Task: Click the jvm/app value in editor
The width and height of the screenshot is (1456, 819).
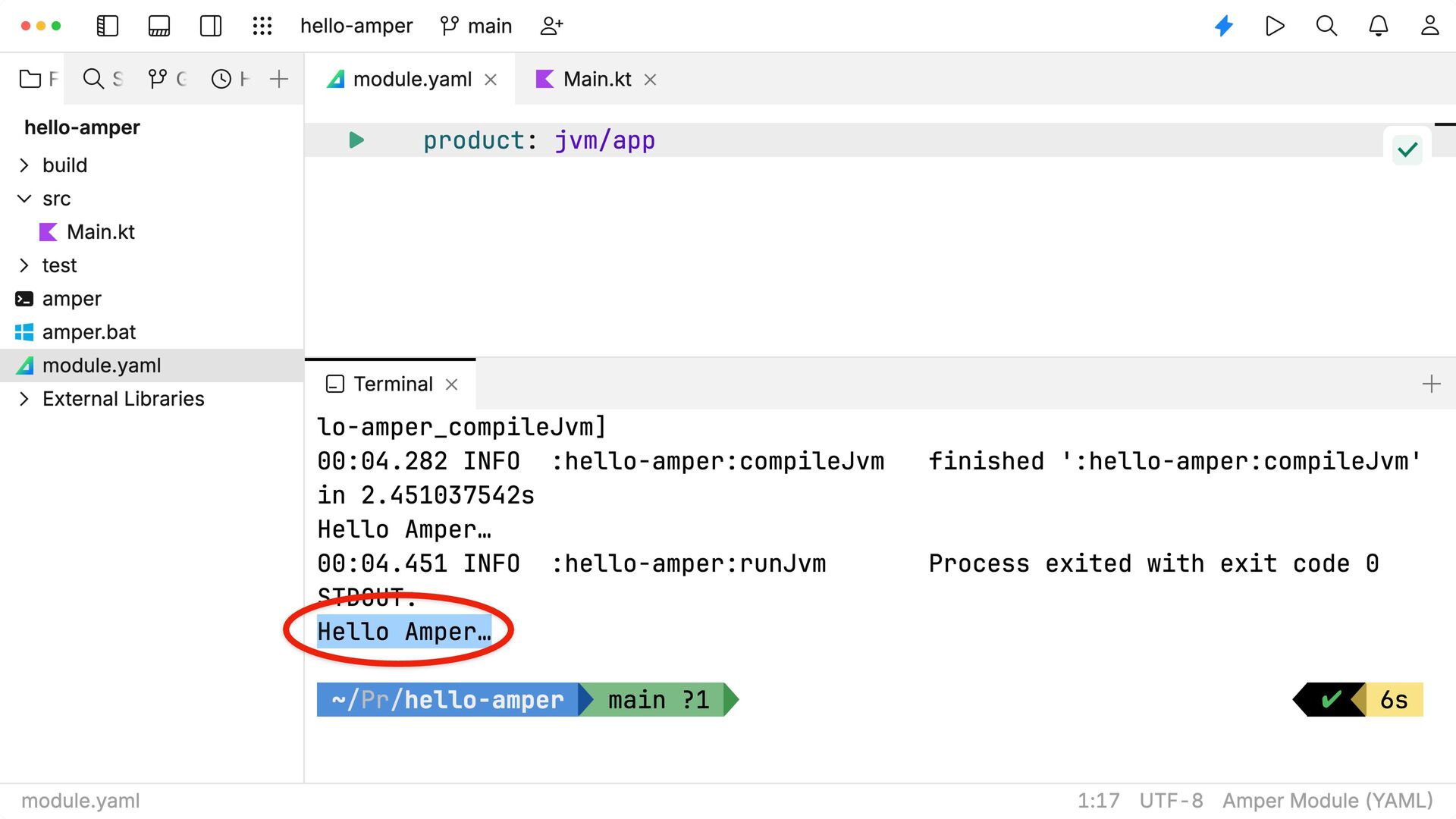Action: click(604, 140)
